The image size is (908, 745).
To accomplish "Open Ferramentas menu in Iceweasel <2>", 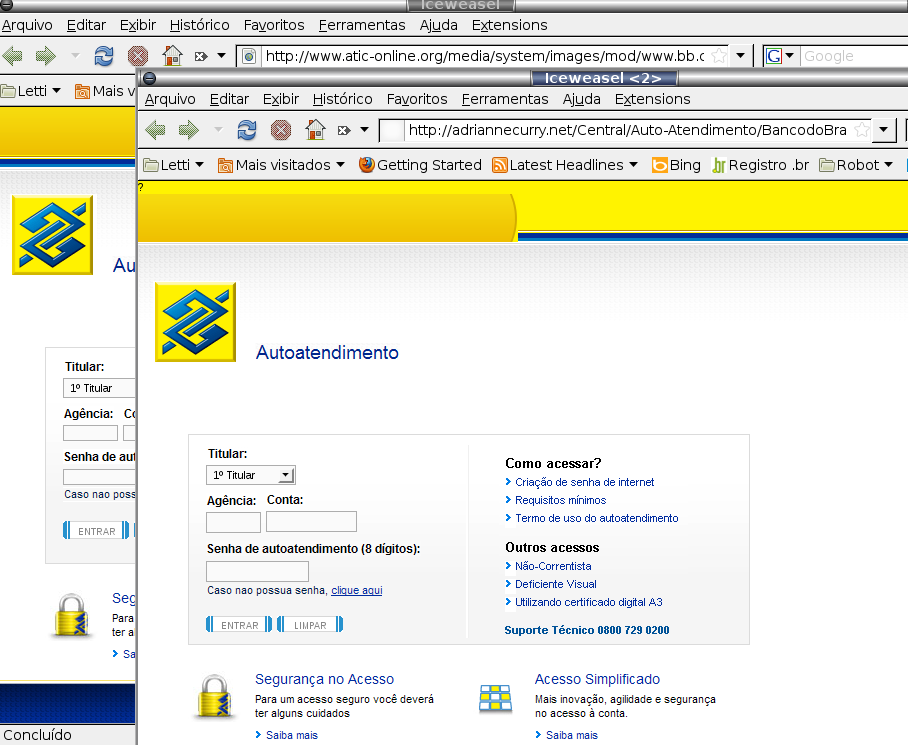I will (x=505, y=99).
